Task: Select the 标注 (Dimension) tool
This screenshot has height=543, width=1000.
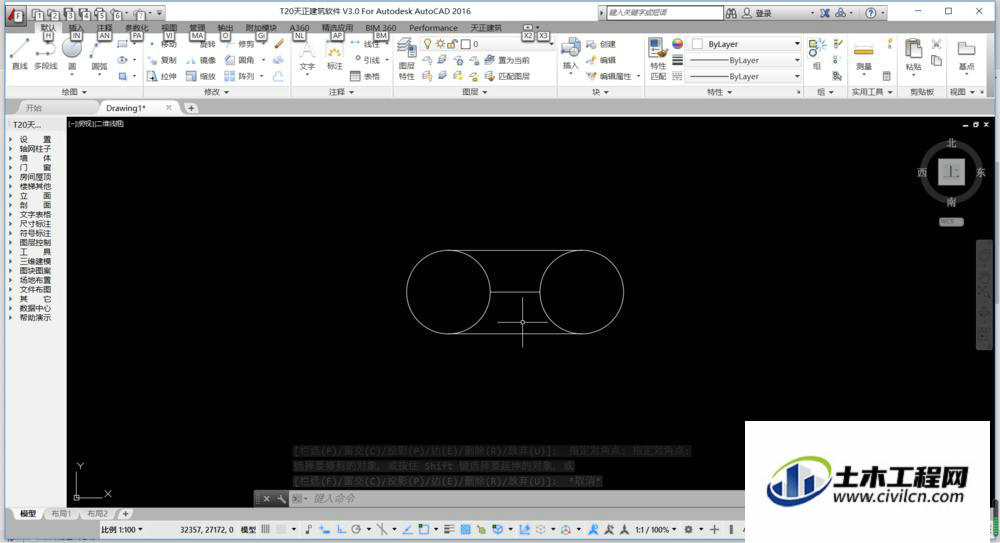Action: point(335,54)
